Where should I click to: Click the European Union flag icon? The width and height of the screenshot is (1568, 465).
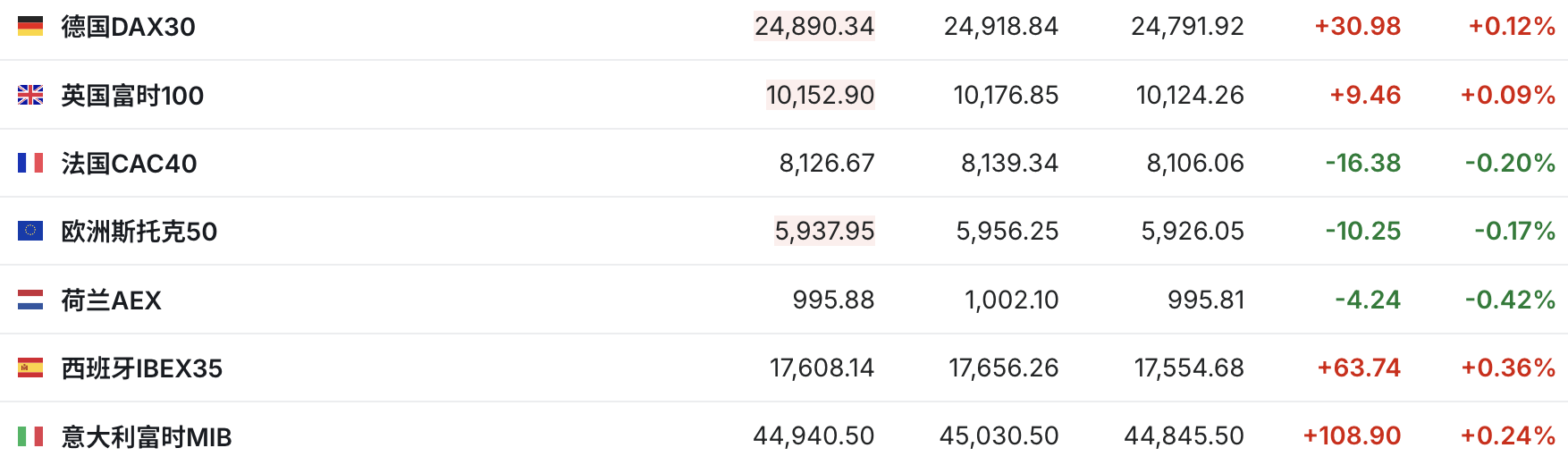30,231
